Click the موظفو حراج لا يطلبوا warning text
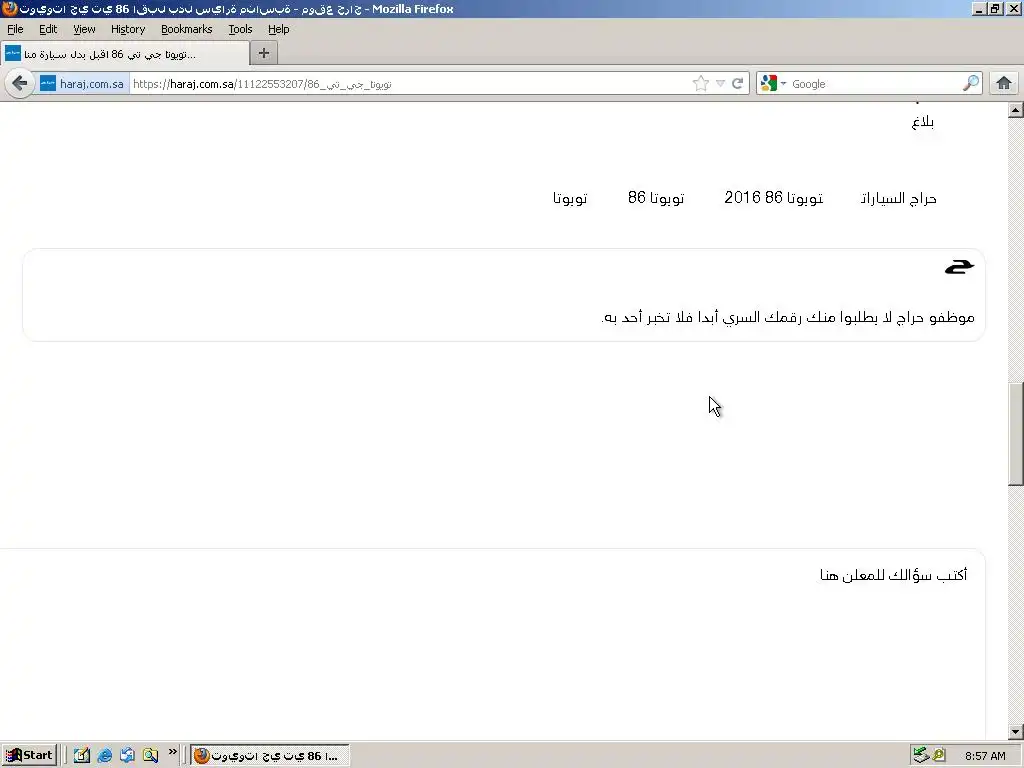 point(788,317)
